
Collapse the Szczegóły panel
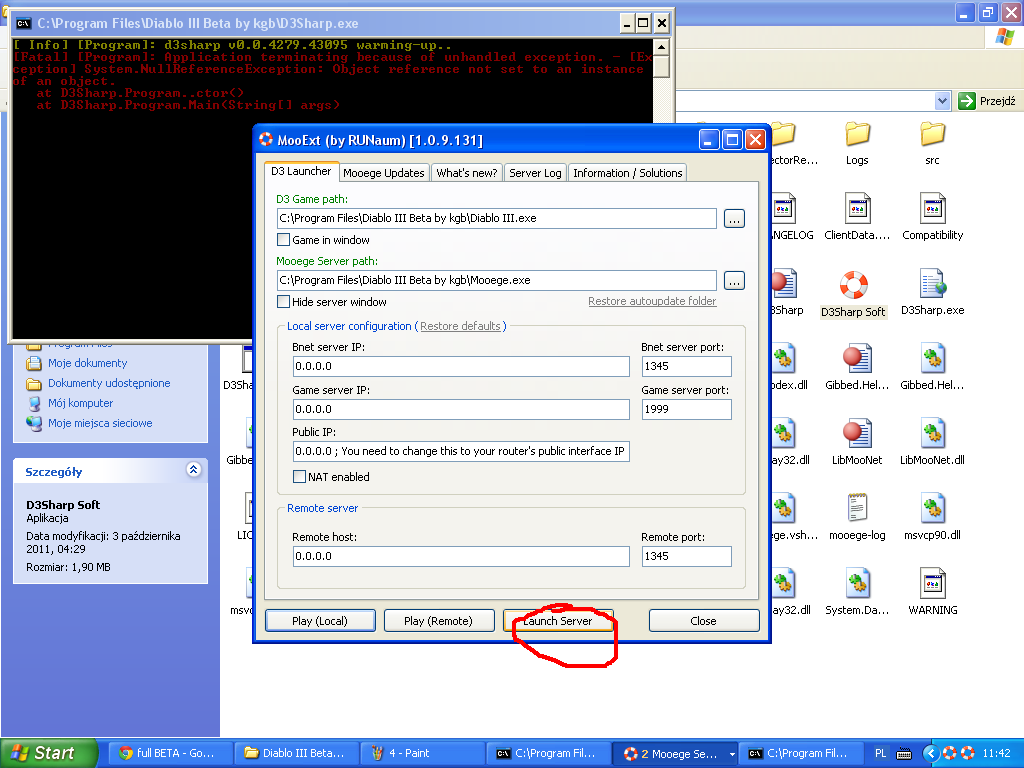click(x=193, y=470)
